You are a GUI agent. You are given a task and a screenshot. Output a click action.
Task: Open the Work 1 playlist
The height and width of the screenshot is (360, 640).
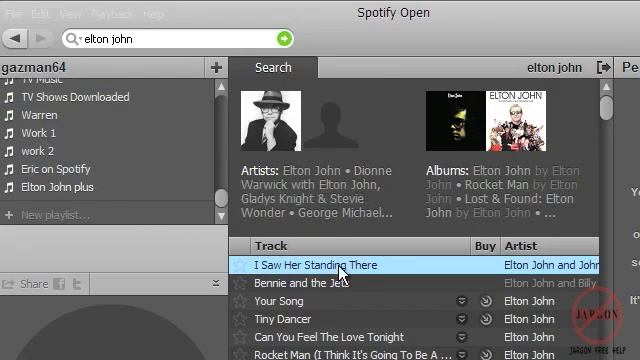[38, 133]
